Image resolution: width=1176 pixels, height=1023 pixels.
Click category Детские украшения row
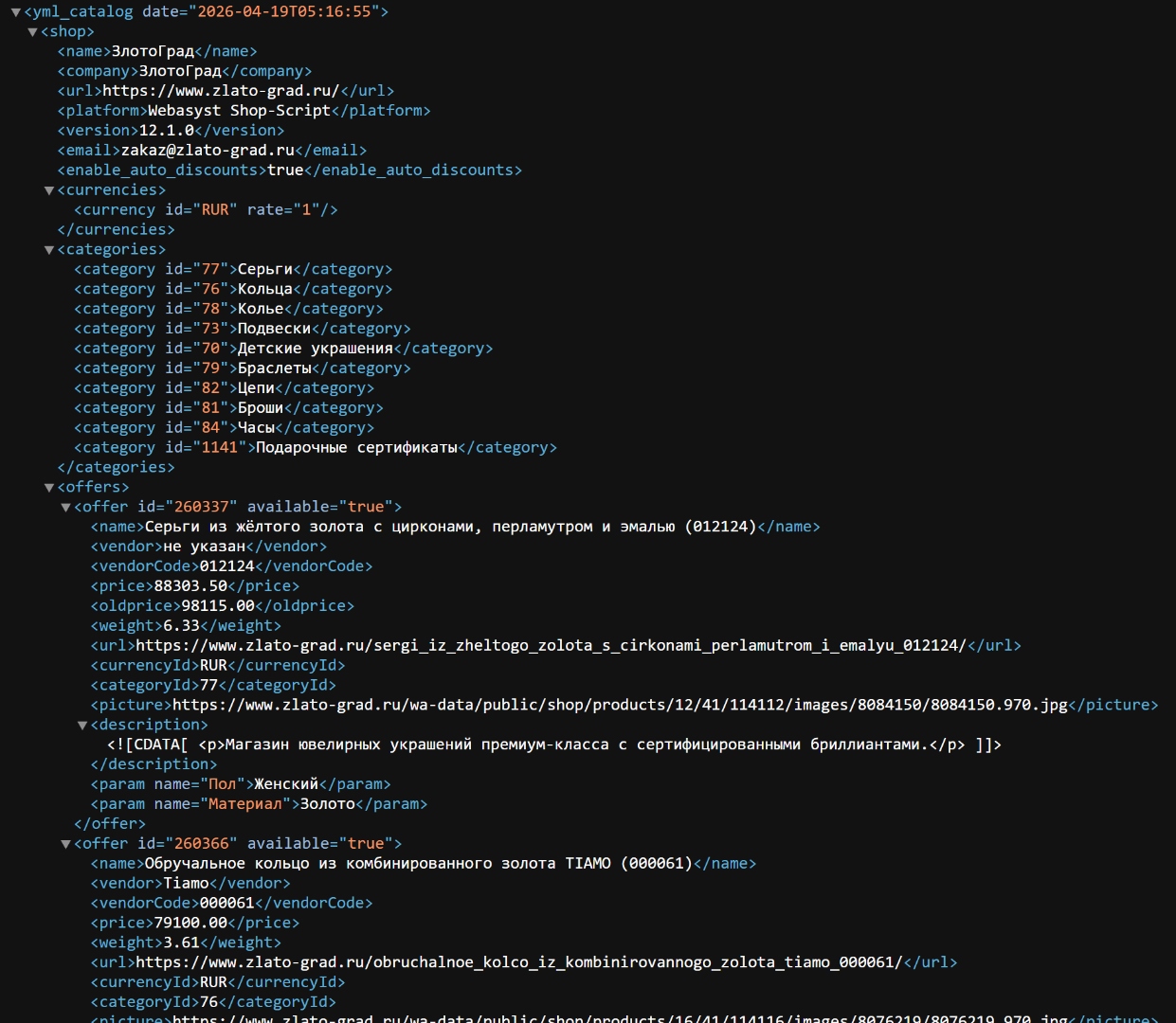[x=283, y=350]
